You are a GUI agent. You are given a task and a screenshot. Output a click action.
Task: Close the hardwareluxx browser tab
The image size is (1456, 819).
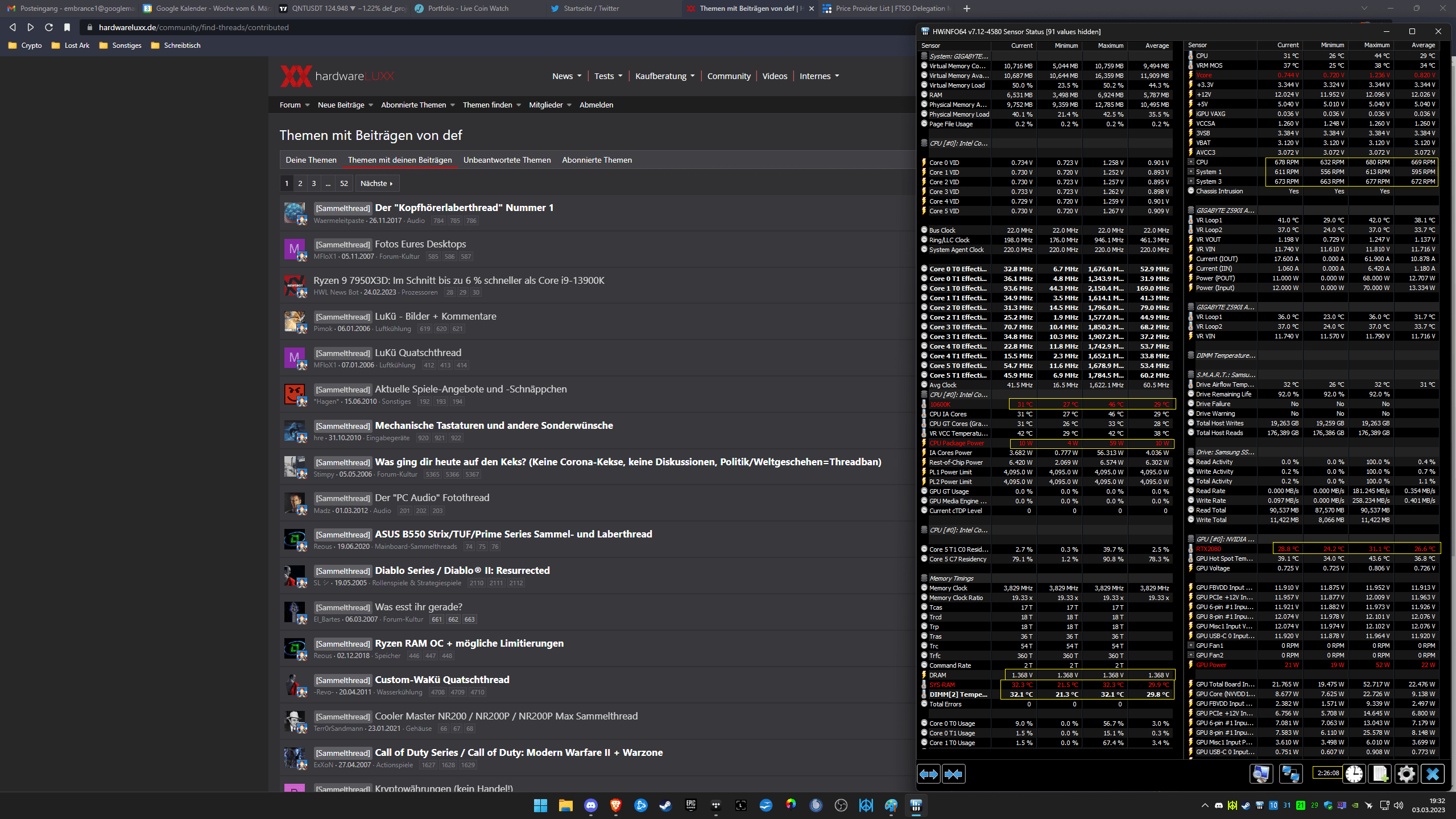point(812,9)
